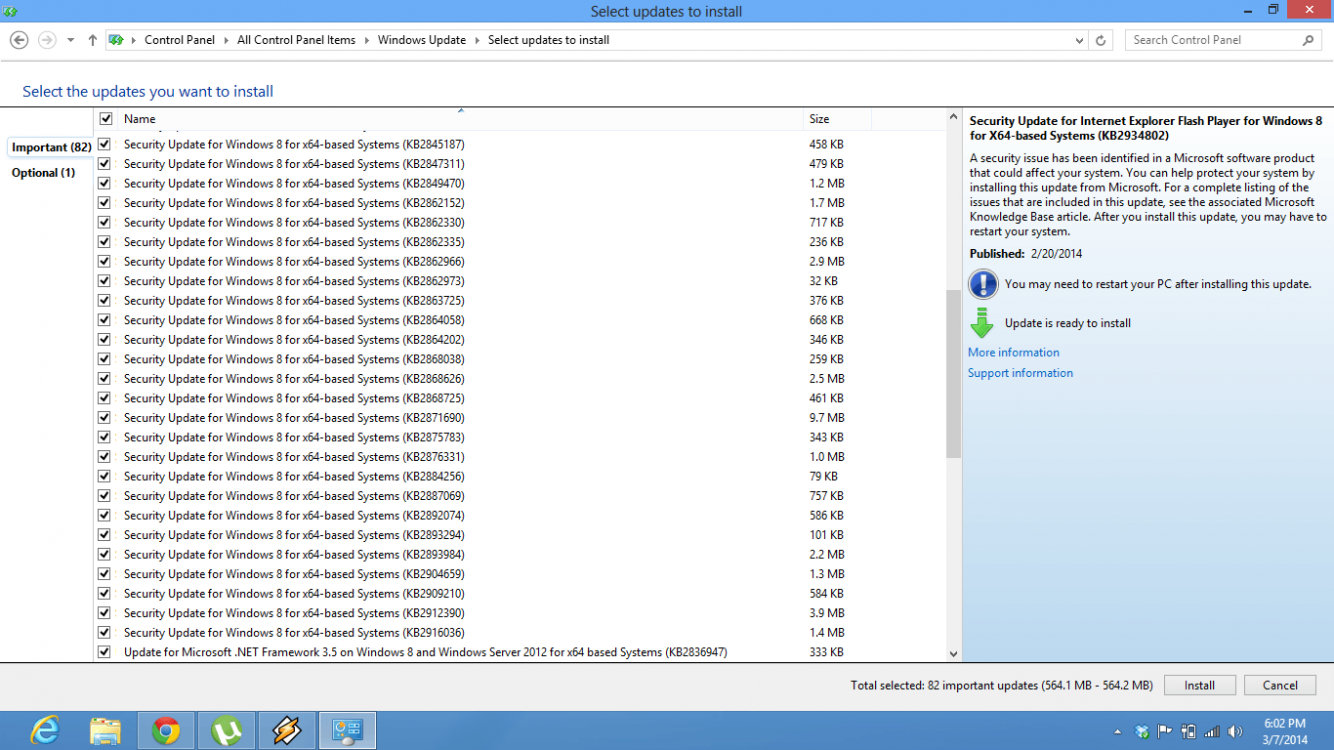Select Security Update row KB2847311

(520, 164)
